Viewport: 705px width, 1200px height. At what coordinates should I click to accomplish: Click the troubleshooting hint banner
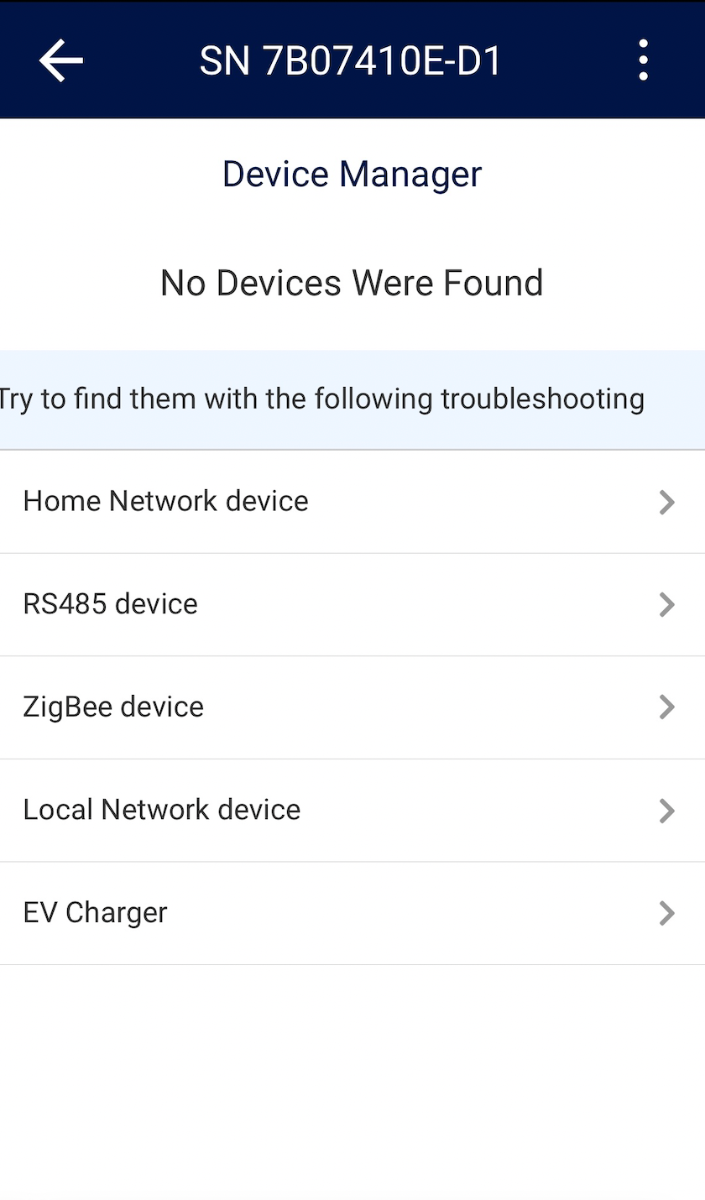(x=352, y=400)
